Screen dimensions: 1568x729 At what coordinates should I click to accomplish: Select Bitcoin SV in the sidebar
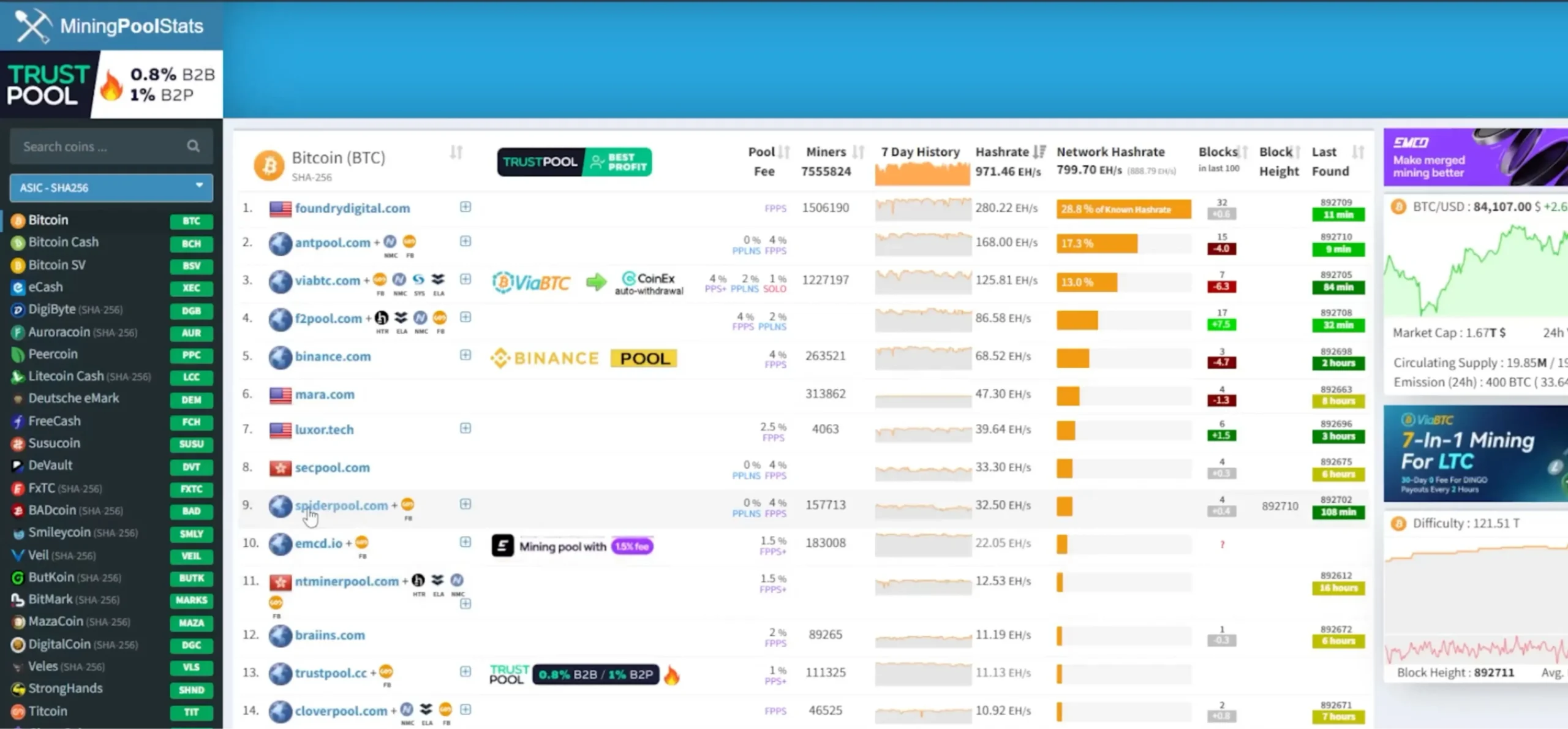pos(57,265)
